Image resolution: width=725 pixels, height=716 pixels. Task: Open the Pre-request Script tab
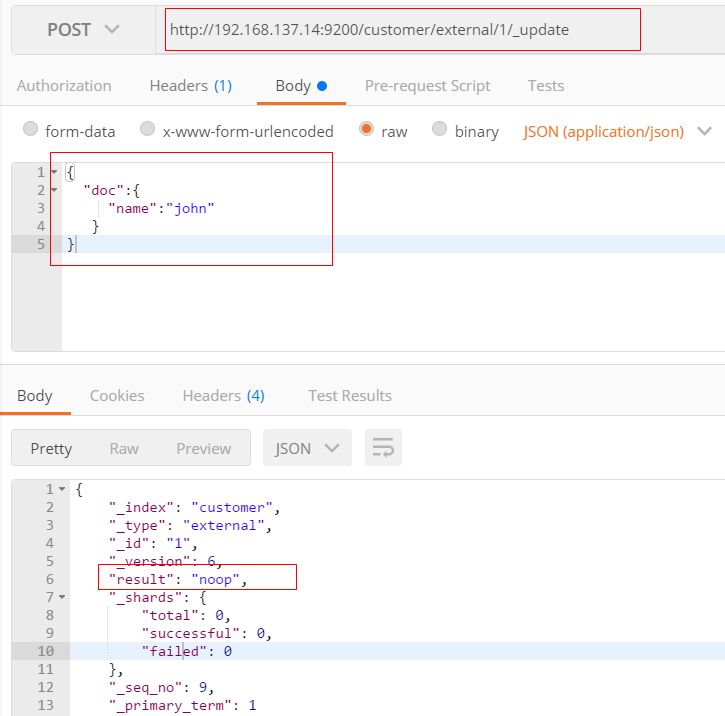(x=427, y=86)
